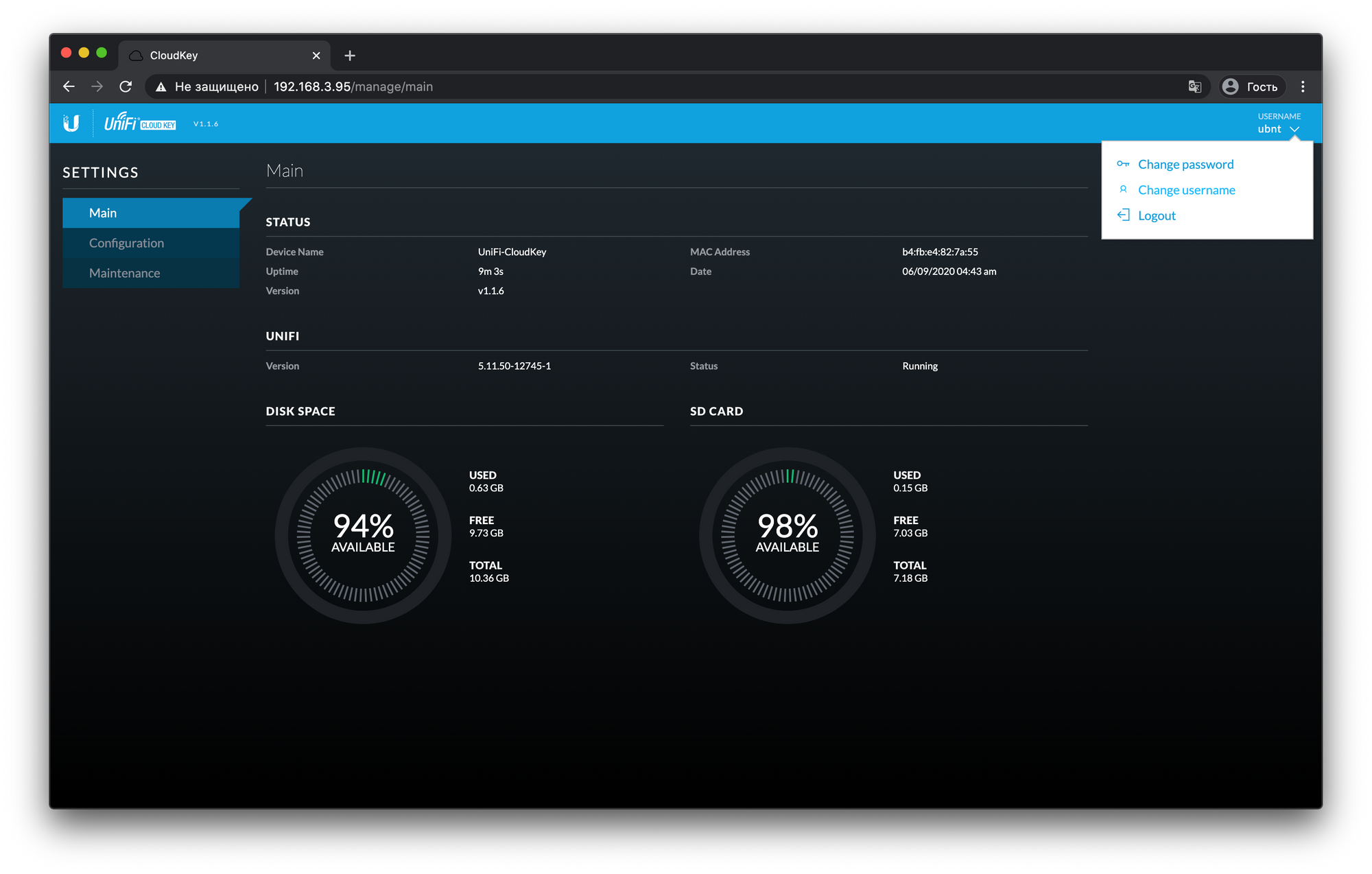Screen dimensions: 1372x874
Task: Select the CloudKey browser tab
Action: 224,56
